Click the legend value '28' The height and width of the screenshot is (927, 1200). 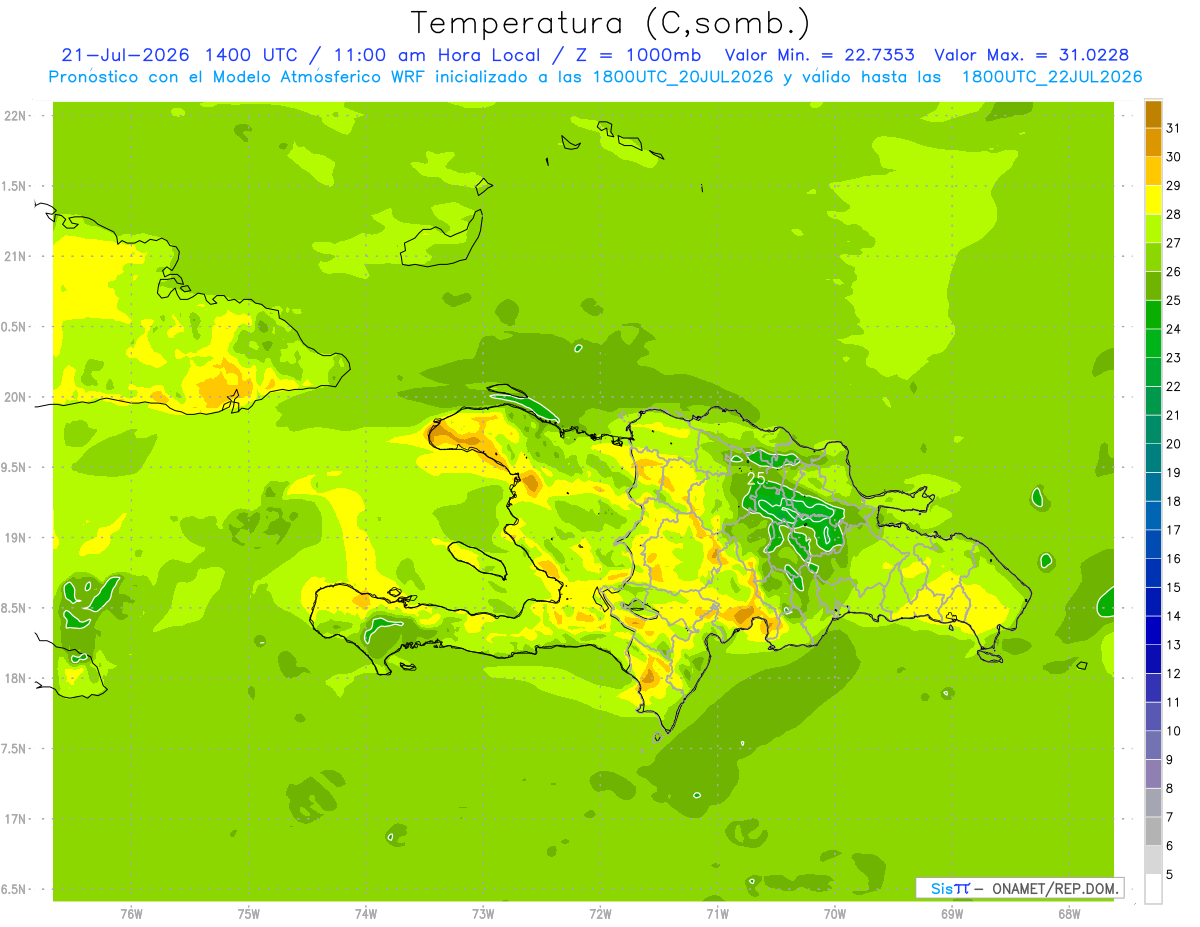coord(1173,214)
